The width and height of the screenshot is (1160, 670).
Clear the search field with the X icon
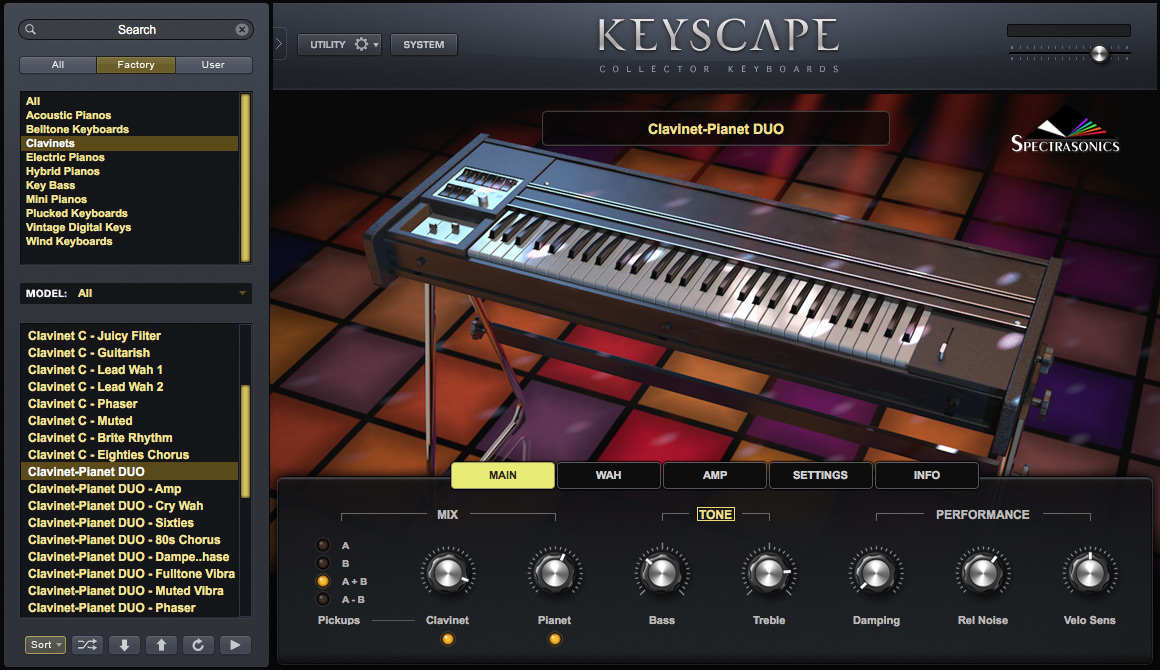(x=242, y=29)
